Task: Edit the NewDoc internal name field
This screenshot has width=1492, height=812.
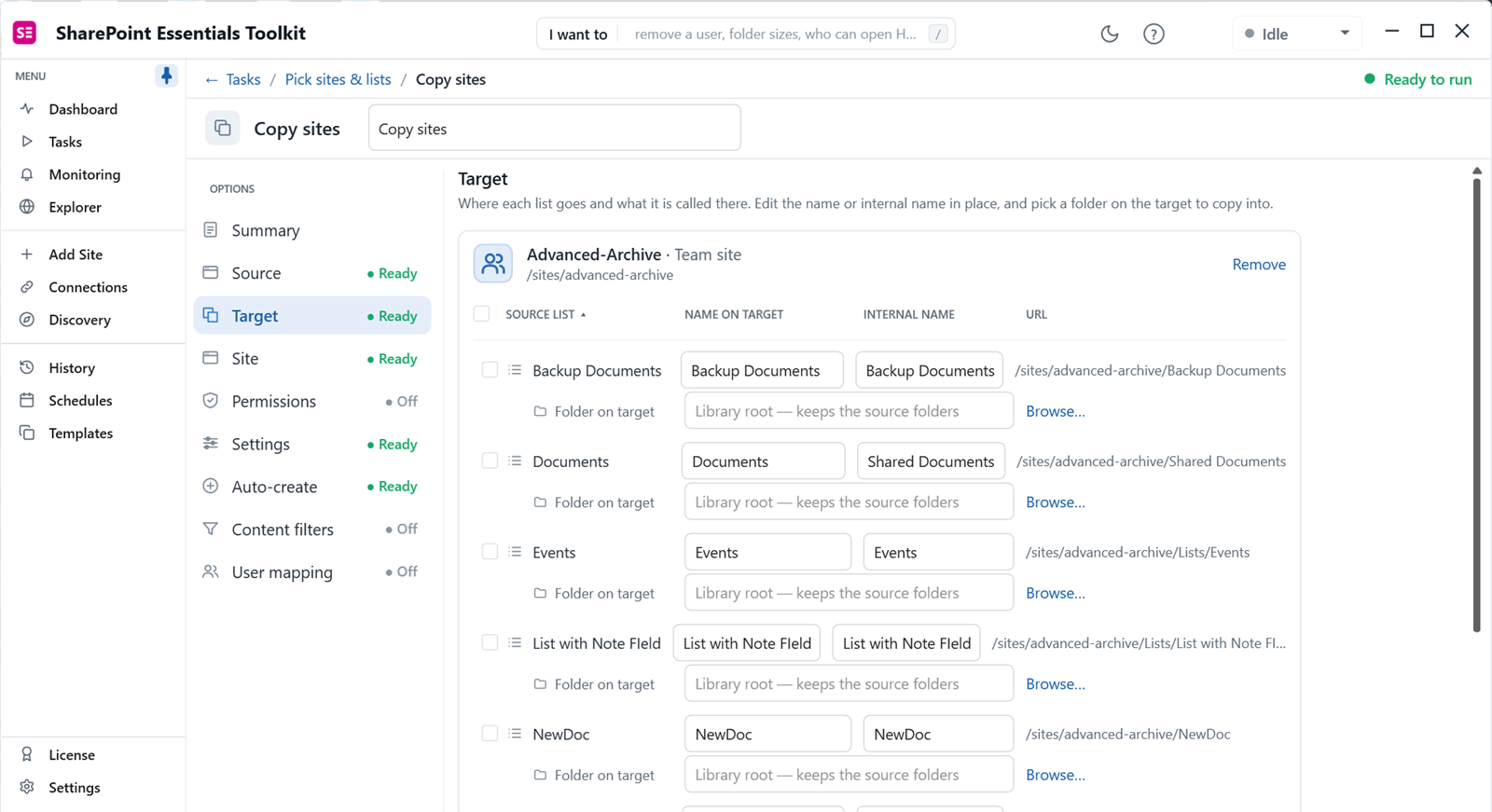Action: point(938,734)
